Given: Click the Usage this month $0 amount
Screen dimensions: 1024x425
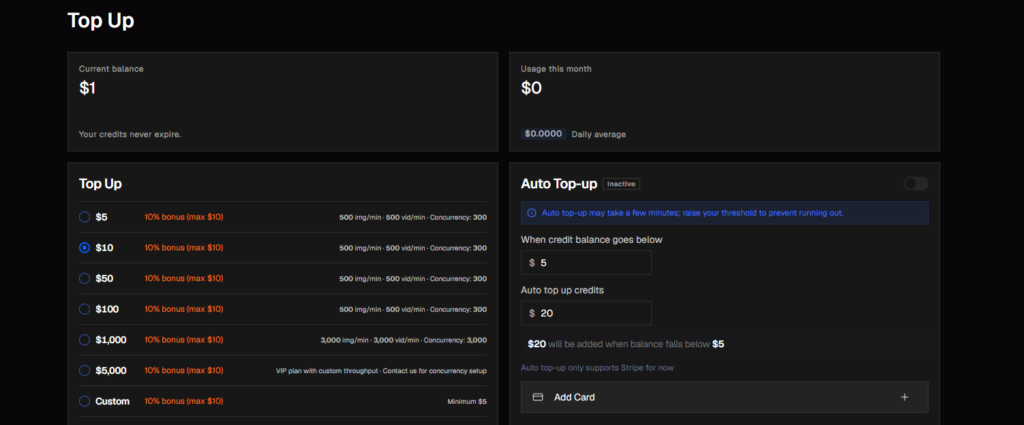Looking at the screenshot, I should coord(531,88).
